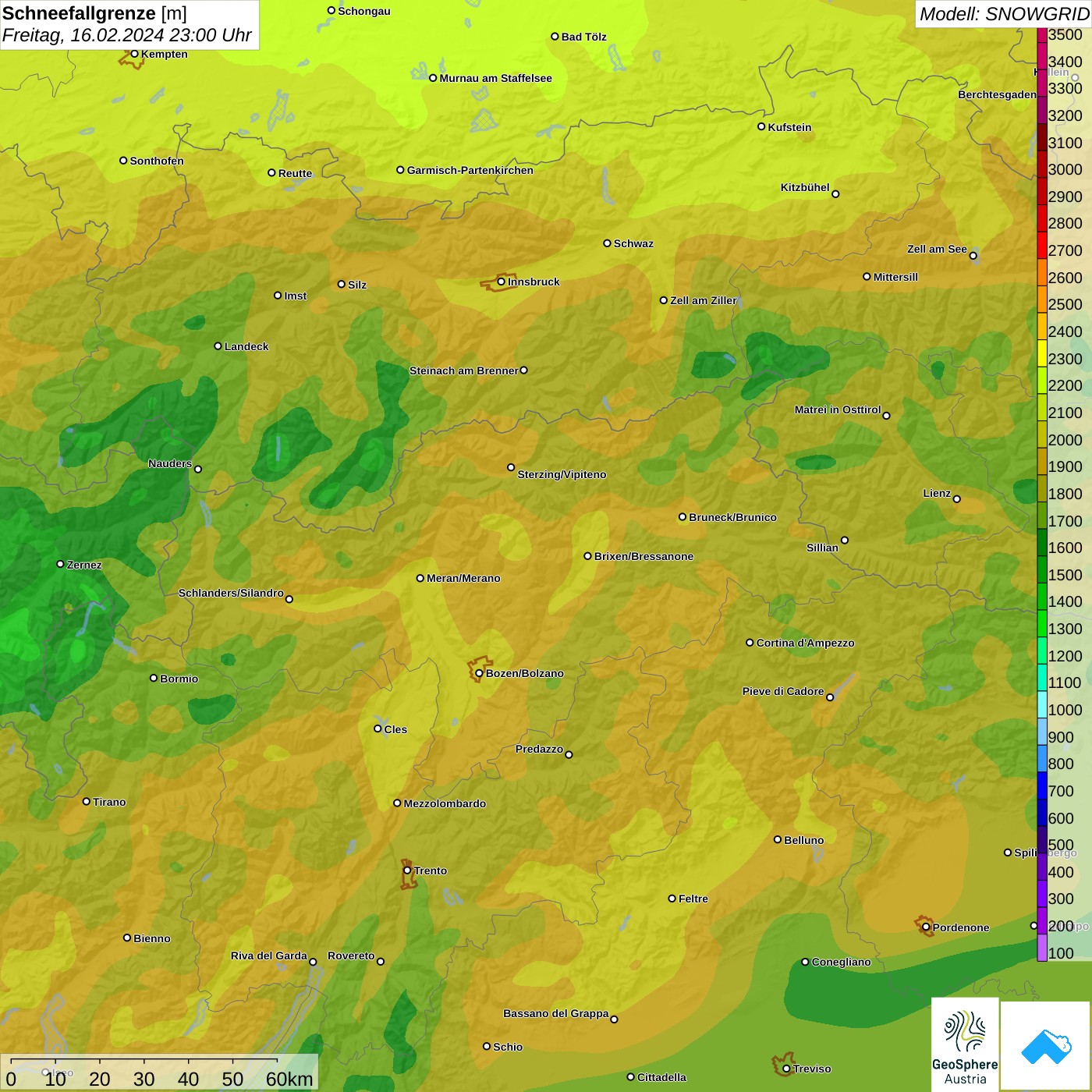Click the Innsbruck city marker

pos(501,282)
